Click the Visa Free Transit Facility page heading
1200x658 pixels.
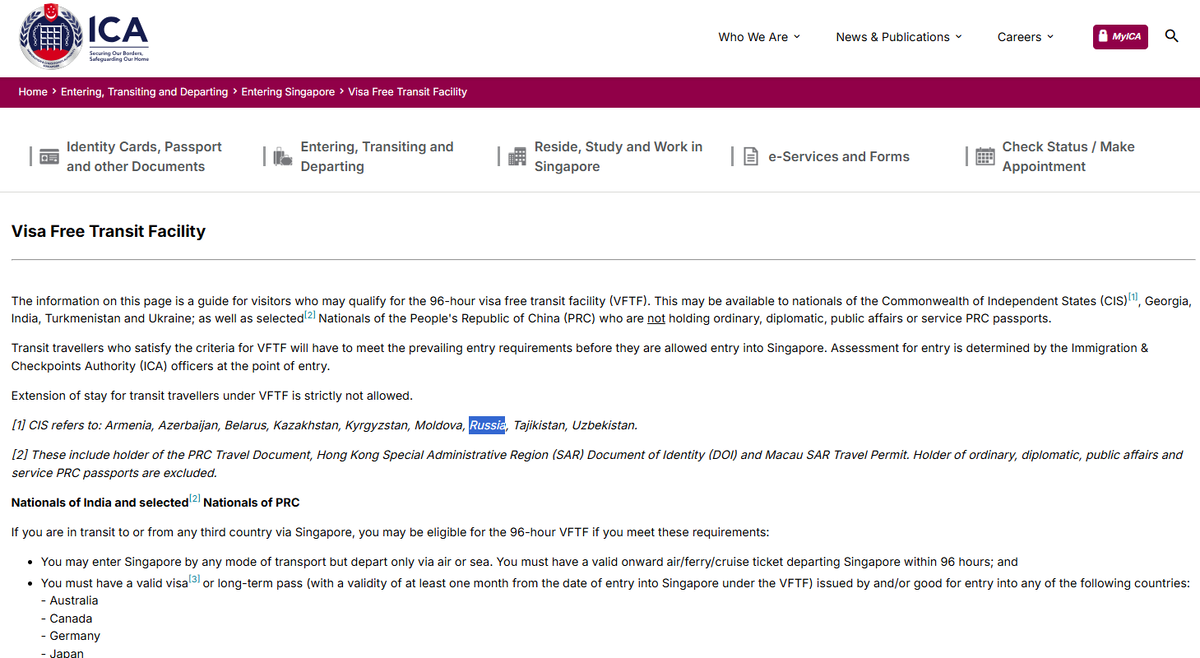[x=108, y=231]
